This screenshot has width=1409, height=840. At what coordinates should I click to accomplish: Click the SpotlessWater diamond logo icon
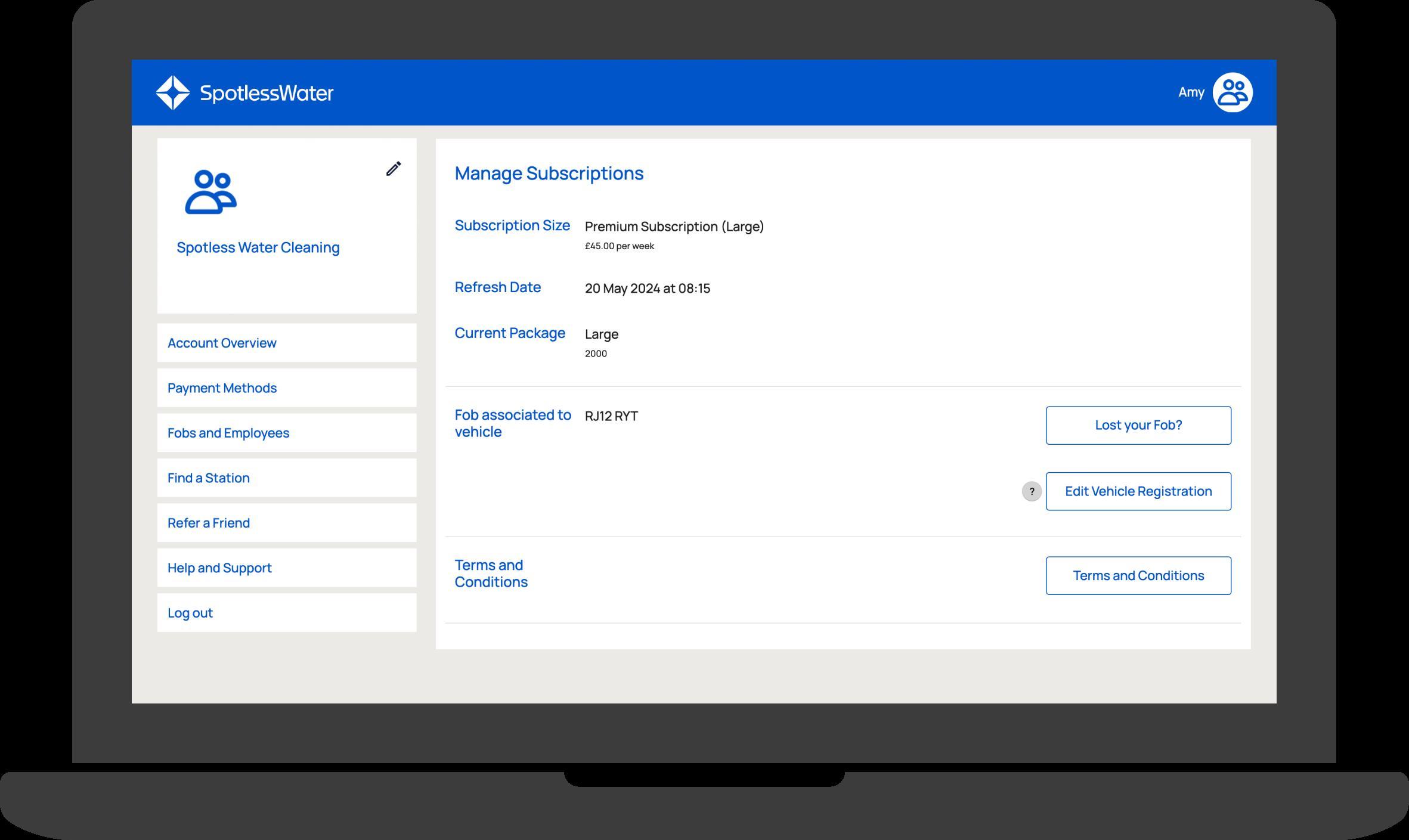(x=173, y=92)
